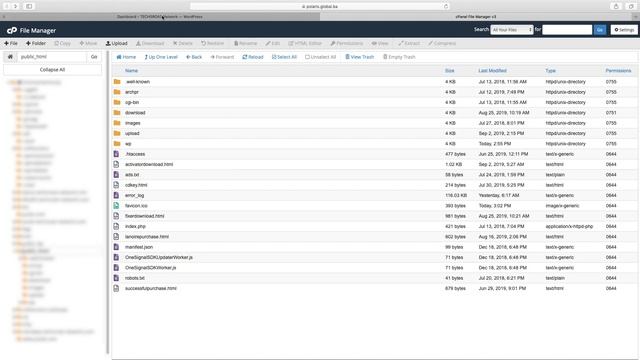
Task: Click the Extract toolbar button
Action: (409, 43)
